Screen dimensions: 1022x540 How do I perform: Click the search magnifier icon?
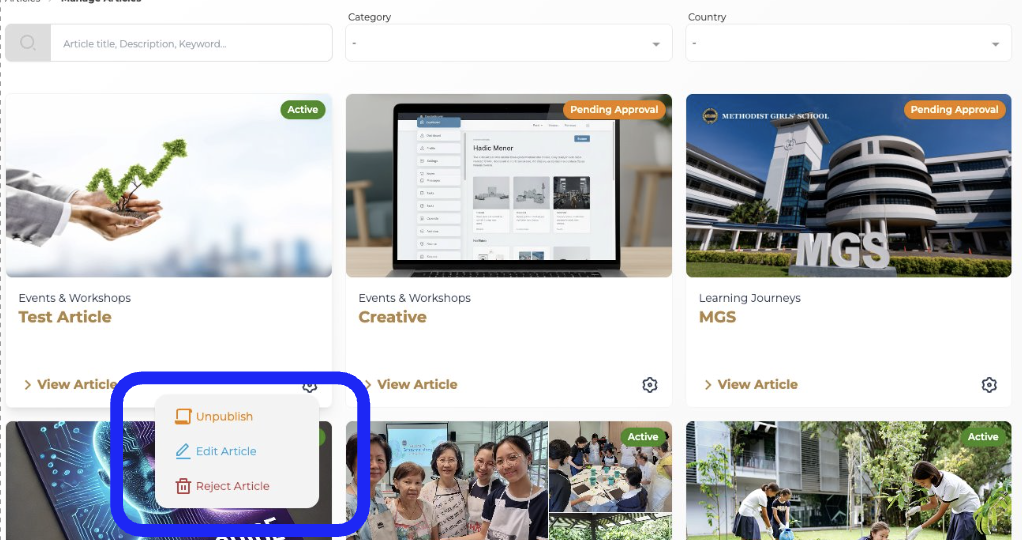point(28,43)
